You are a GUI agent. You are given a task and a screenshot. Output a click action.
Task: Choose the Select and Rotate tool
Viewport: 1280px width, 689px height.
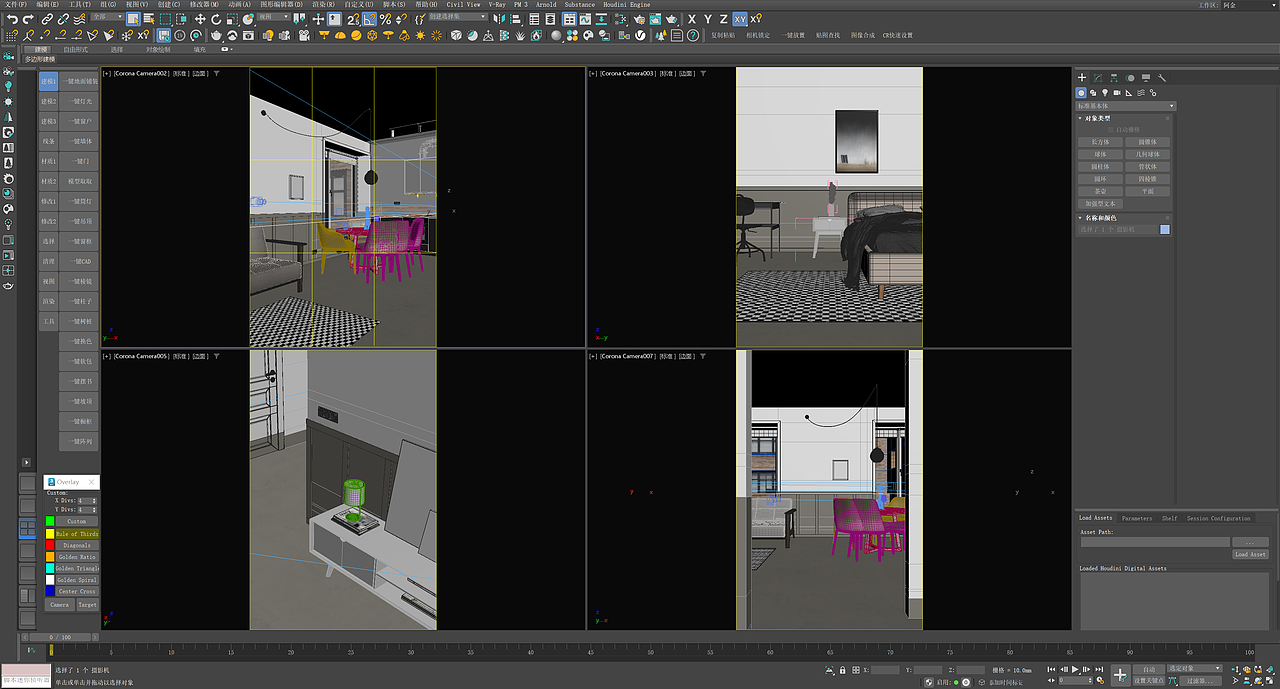(x=216, y=18)
